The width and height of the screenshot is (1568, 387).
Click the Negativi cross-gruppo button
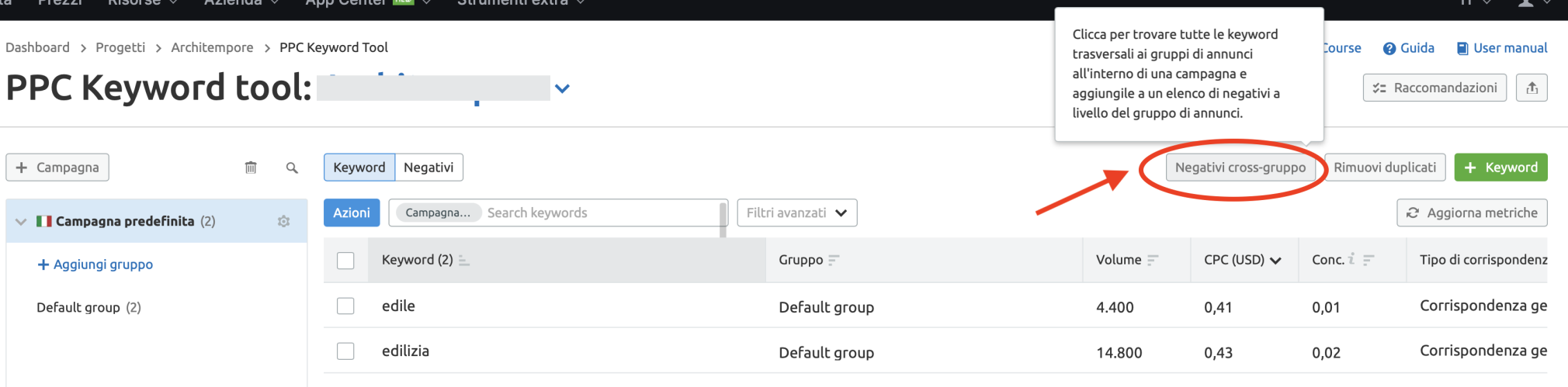(x=1240, y=168)
